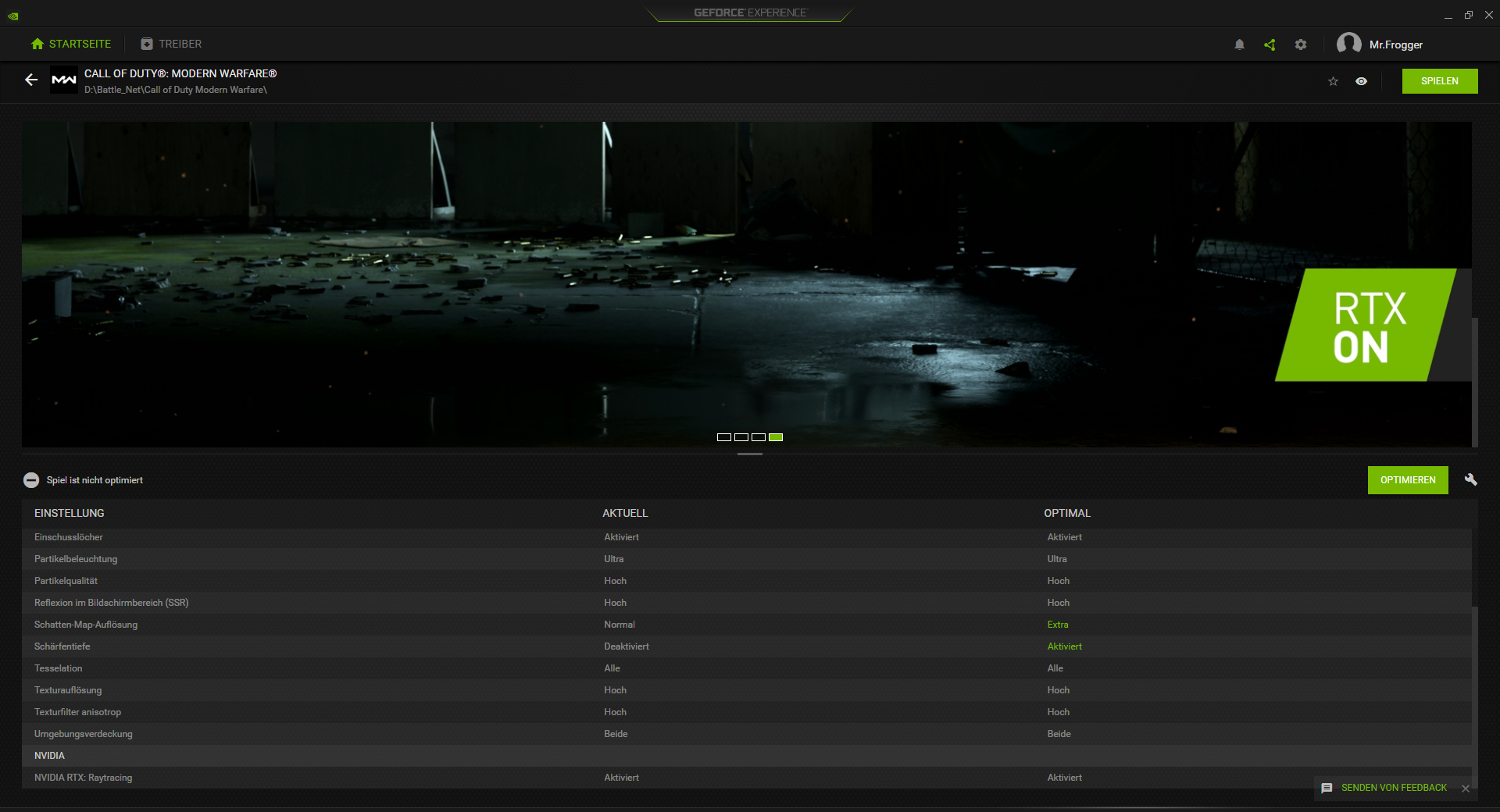This screenshot has height=812, width=1500.
Task: Click the NVIDIA RTX: Raytracing row
Action: point(747,778)
